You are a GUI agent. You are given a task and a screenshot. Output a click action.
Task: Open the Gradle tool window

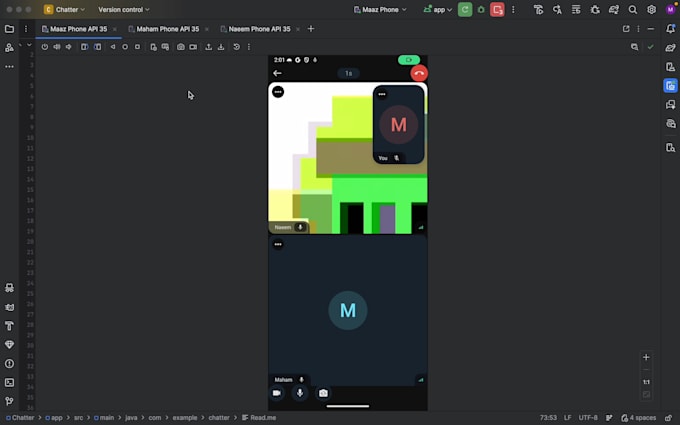coord(670,48)
